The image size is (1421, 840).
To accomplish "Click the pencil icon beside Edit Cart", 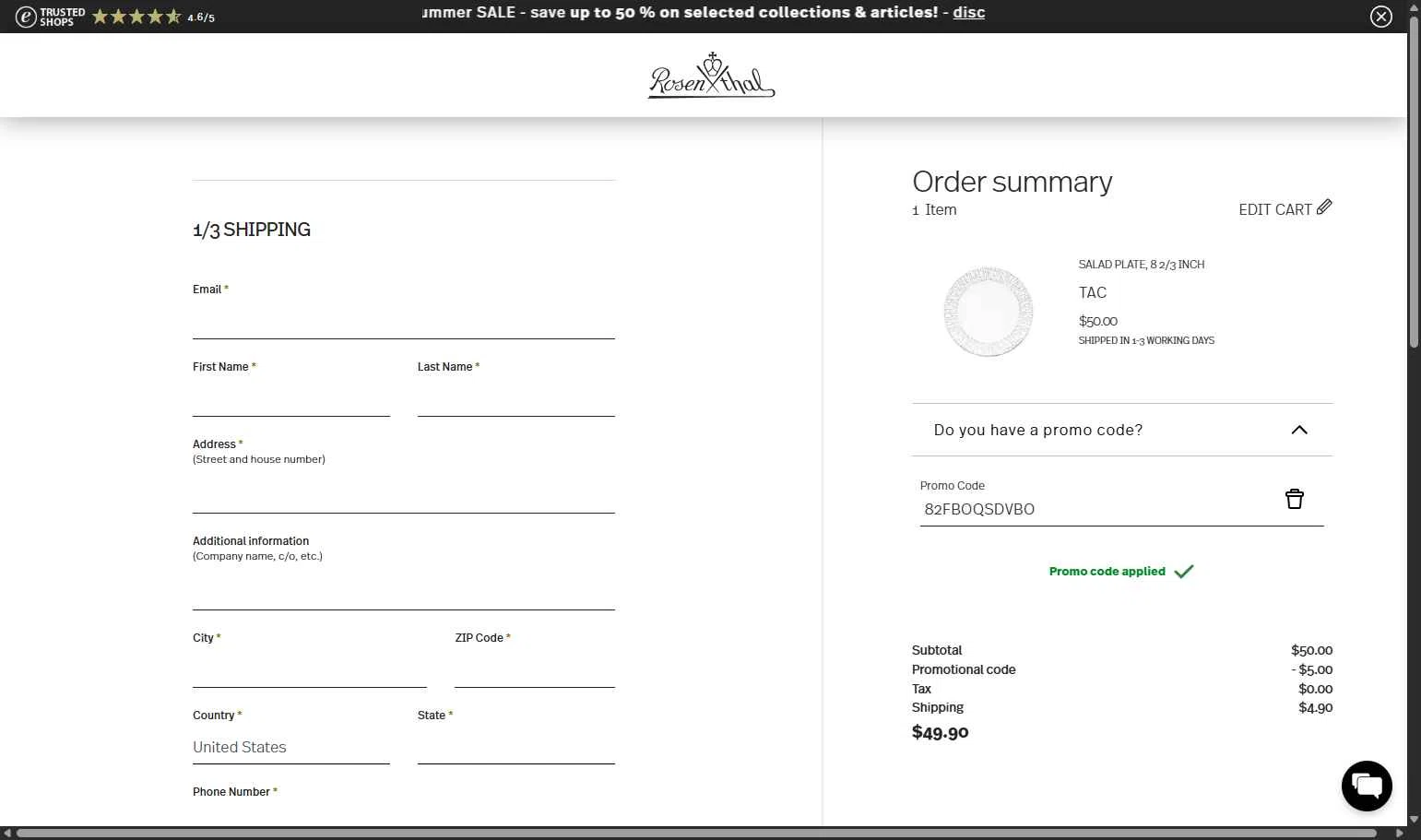I will (1324, 207).
